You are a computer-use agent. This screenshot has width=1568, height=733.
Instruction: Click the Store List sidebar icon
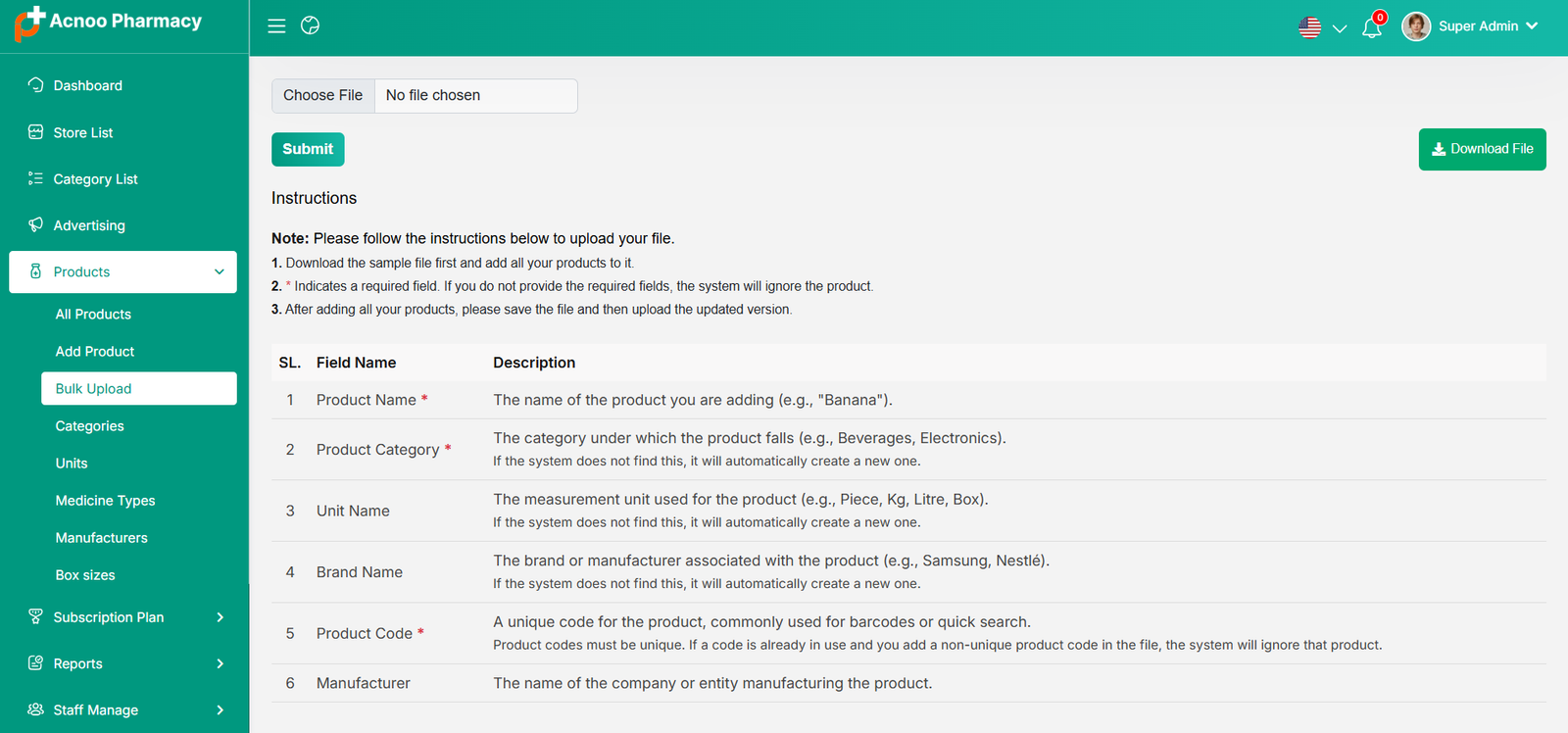36,132
